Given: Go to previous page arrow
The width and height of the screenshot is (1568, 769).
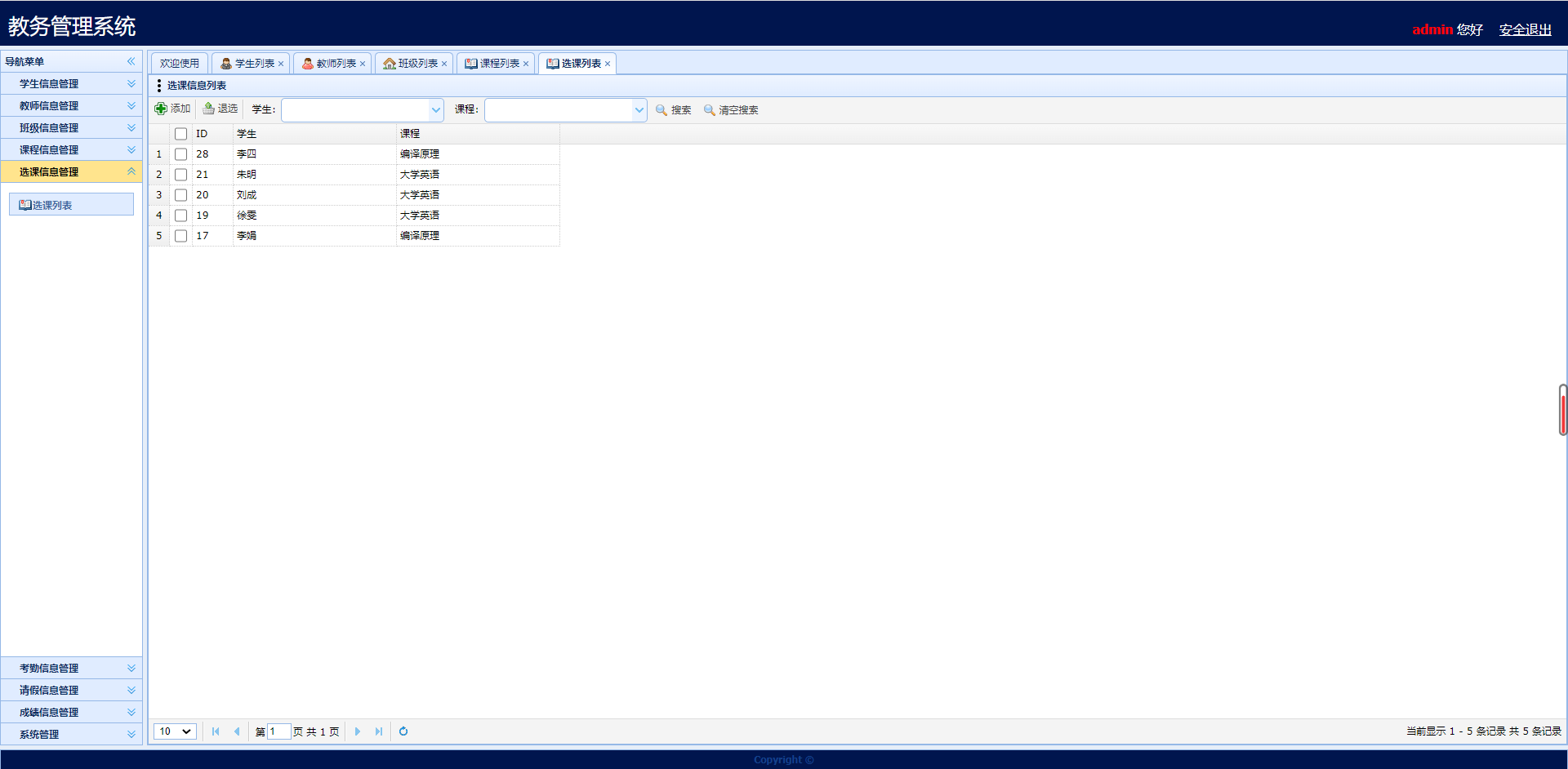Looking at the screenshot, I should [x=237, y=731].
